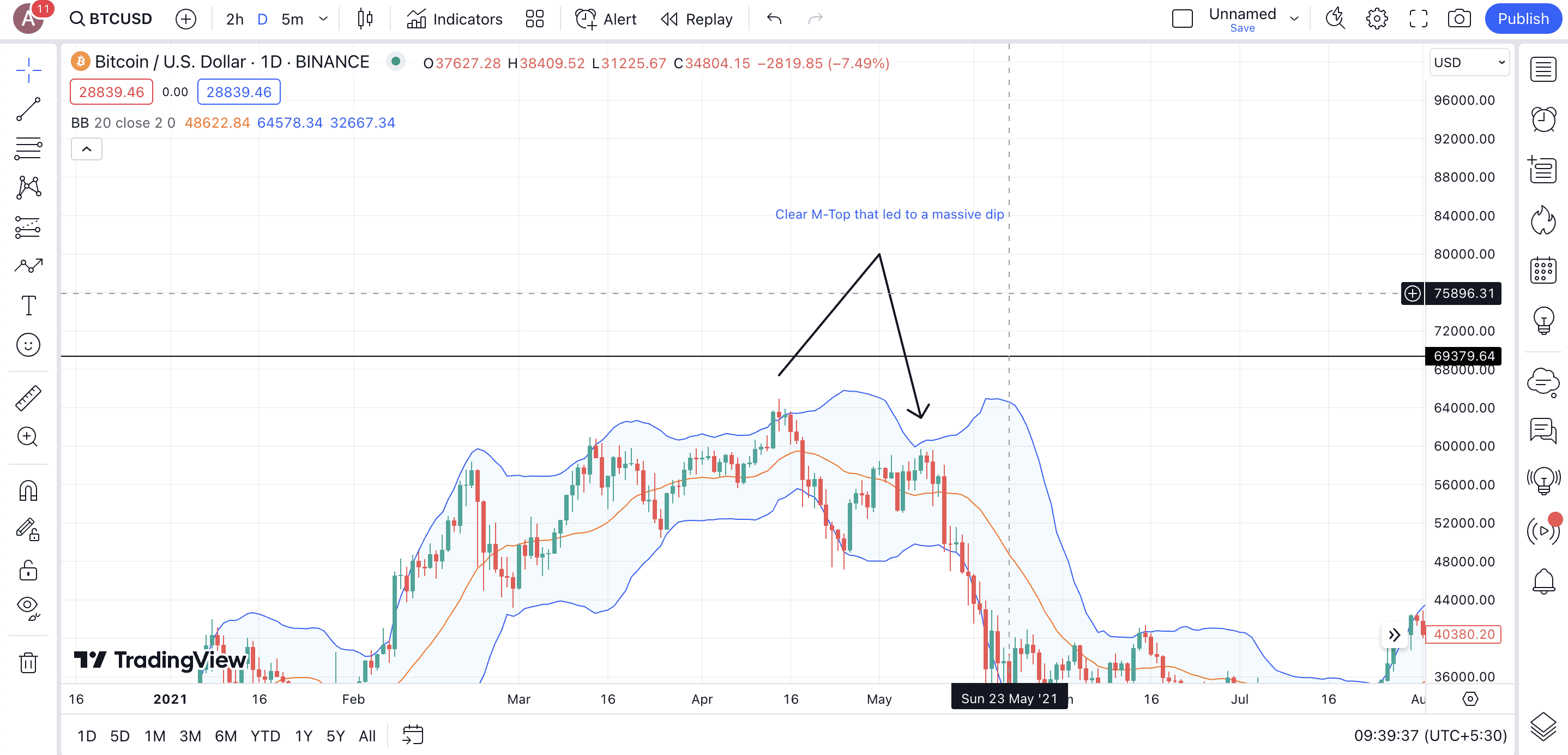Select the Fibonacci retracement tool
1568x755 pixels.
pyautogui.click(x=28, y=148)
